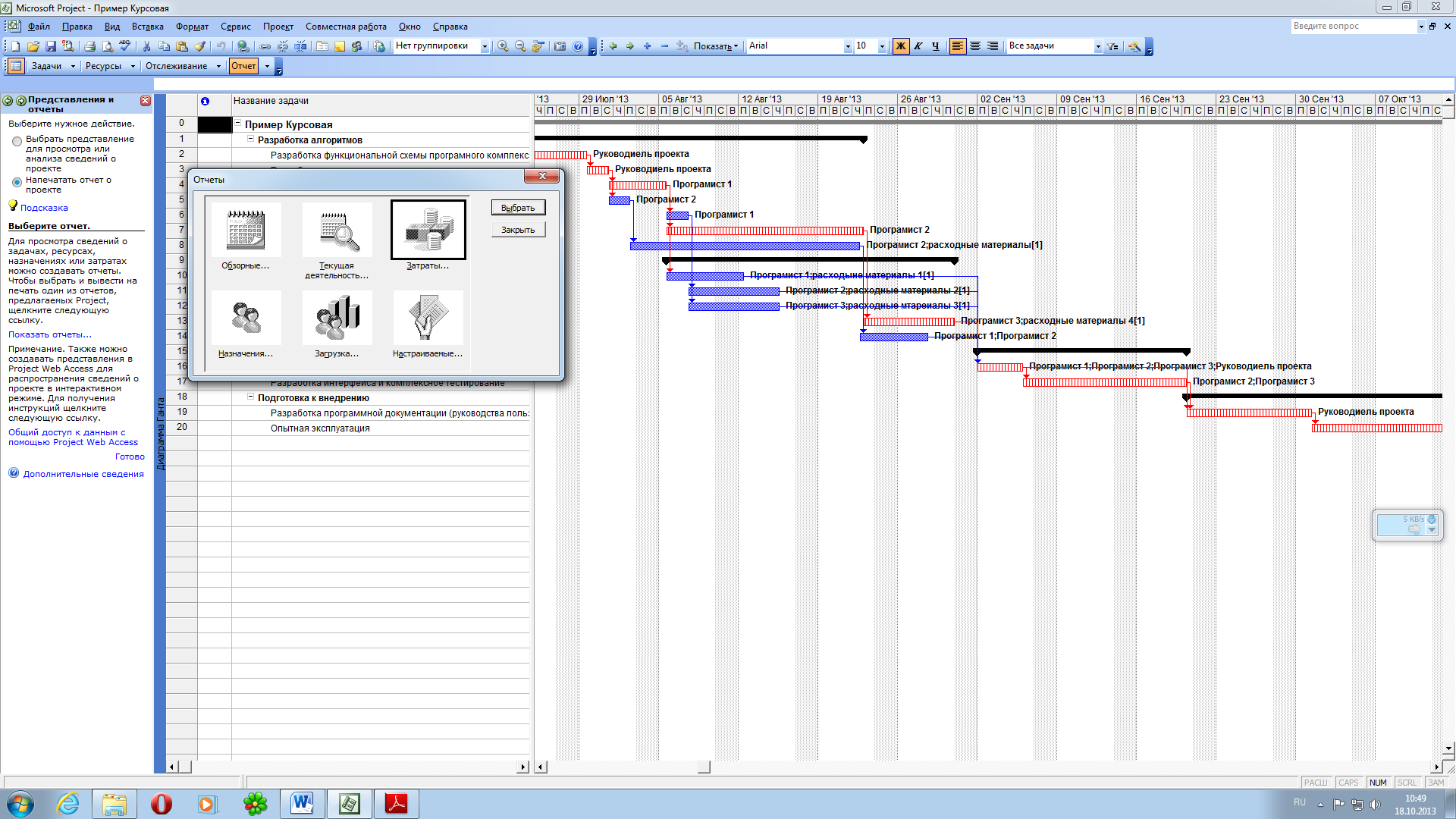Click the Gantt chart horizontal scrollbar thumb
Viewport: 1456px width, 819px height.
[x=704, y=767]
